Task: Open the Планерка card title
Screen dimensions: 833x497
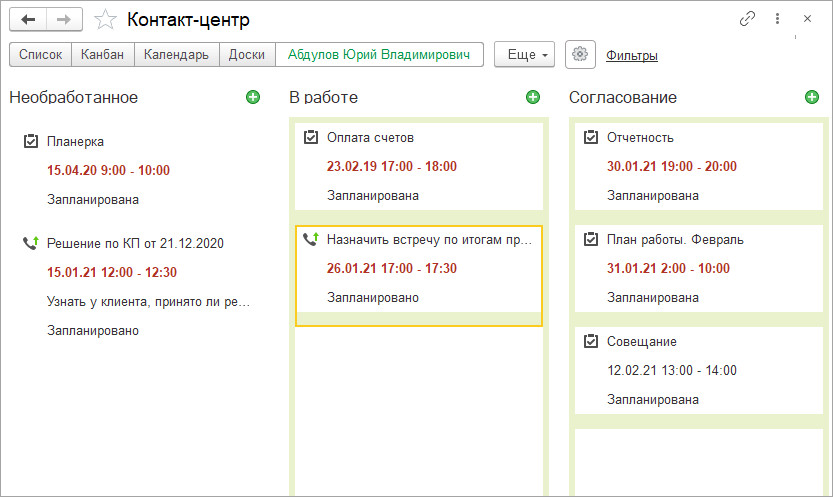Action: pyautogui.click(x=75, y=142)
